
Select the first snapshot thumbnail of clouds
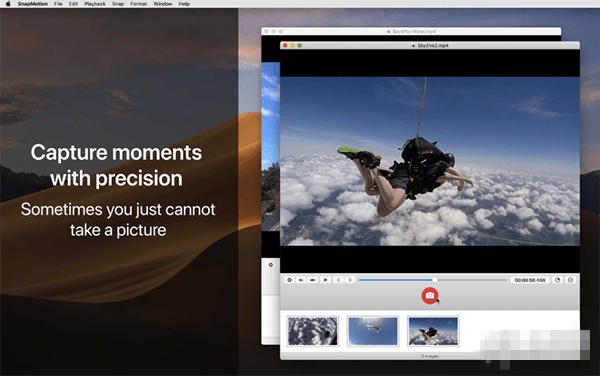point(313,331)
